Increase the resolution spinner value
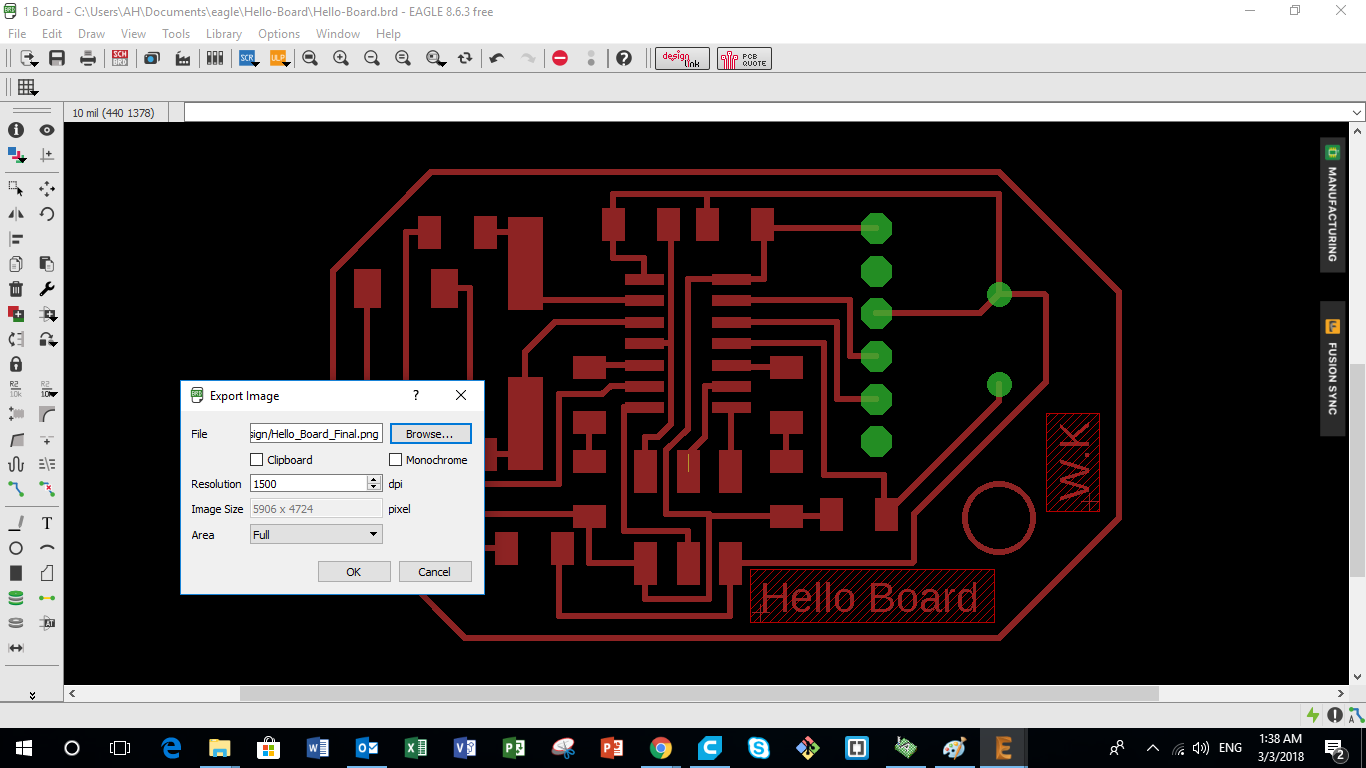 click(374, 479)
